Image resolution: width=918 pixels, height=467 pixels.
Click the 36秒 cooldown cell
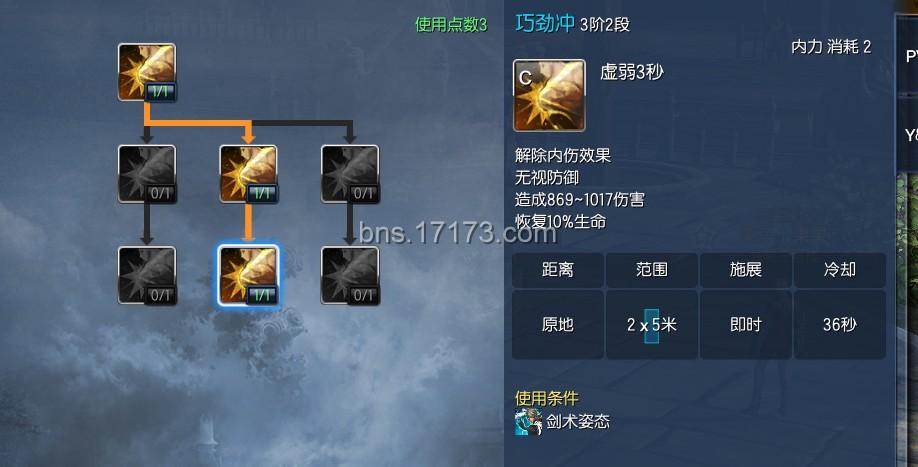click(x=840, y=325)
